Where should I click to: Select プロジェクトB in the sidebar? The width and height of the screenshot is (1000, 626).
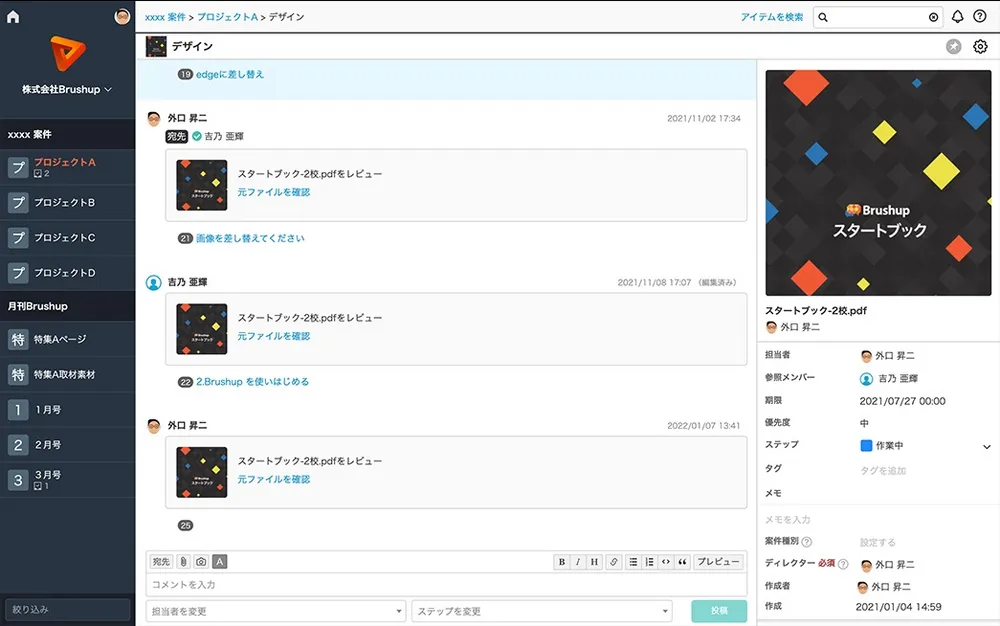[x=65, y=203]
